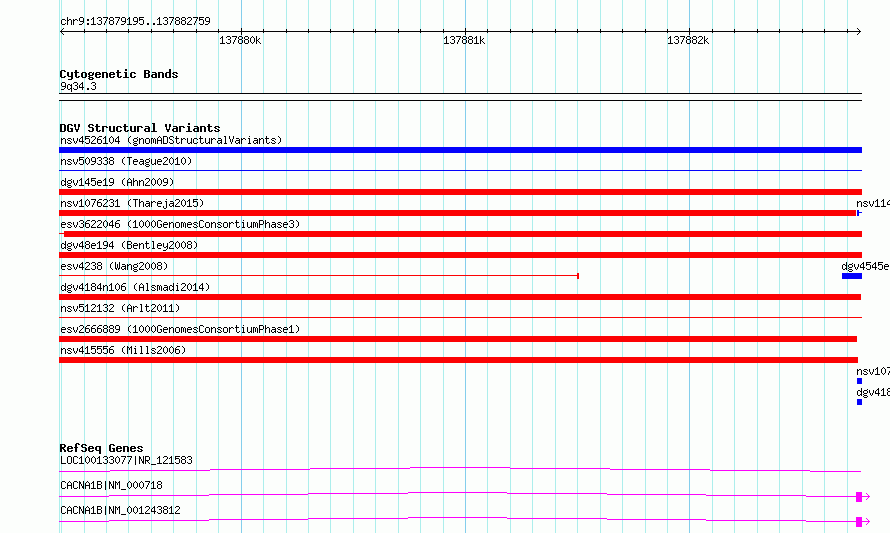Open the nsv1076231 (Thareja2015) label
The height and width of the screenshot is (533, 890).
pos(132,203)
